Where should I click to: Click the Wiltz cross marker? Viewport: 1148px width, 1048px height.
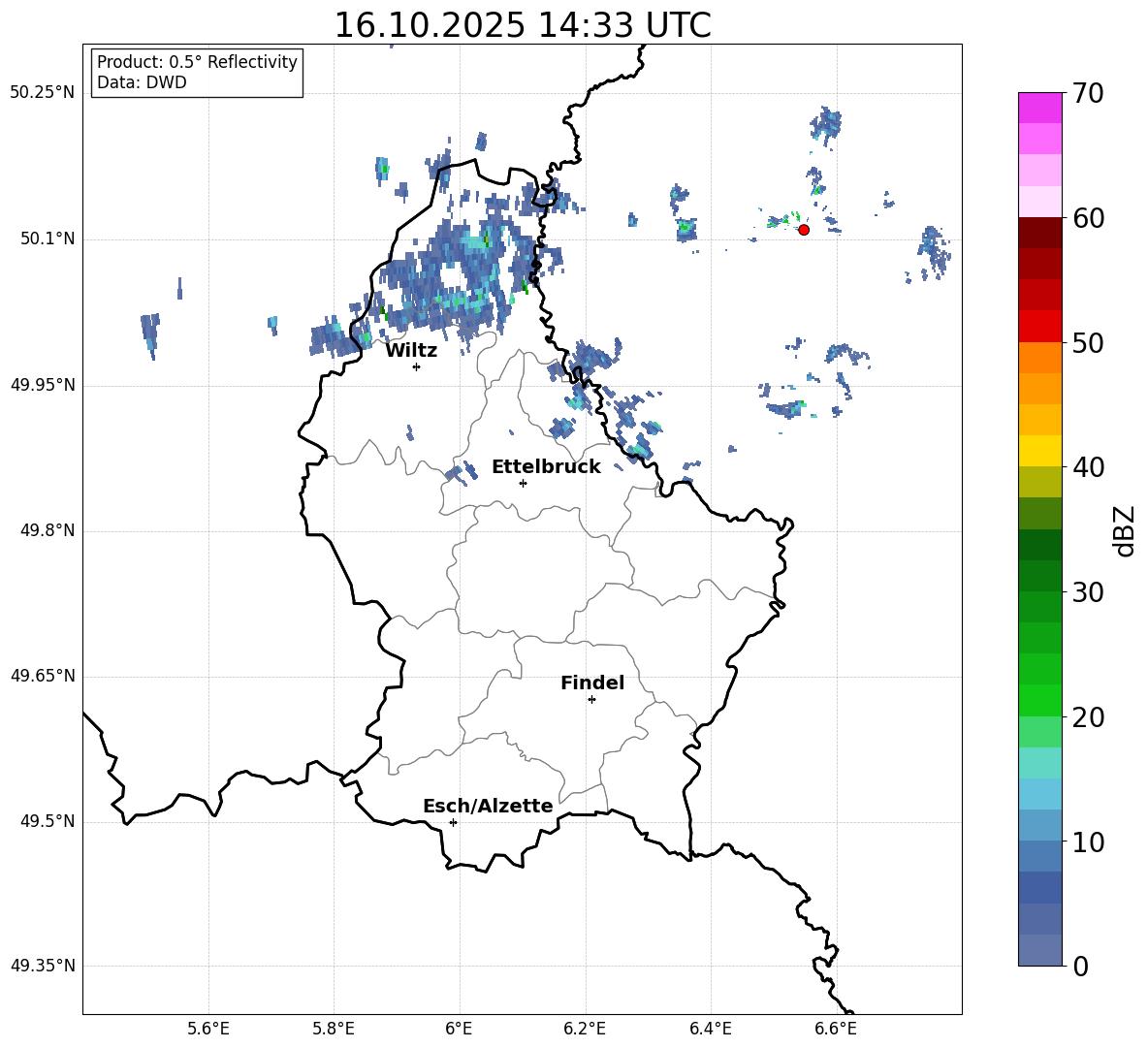click(x=416, y=366)
